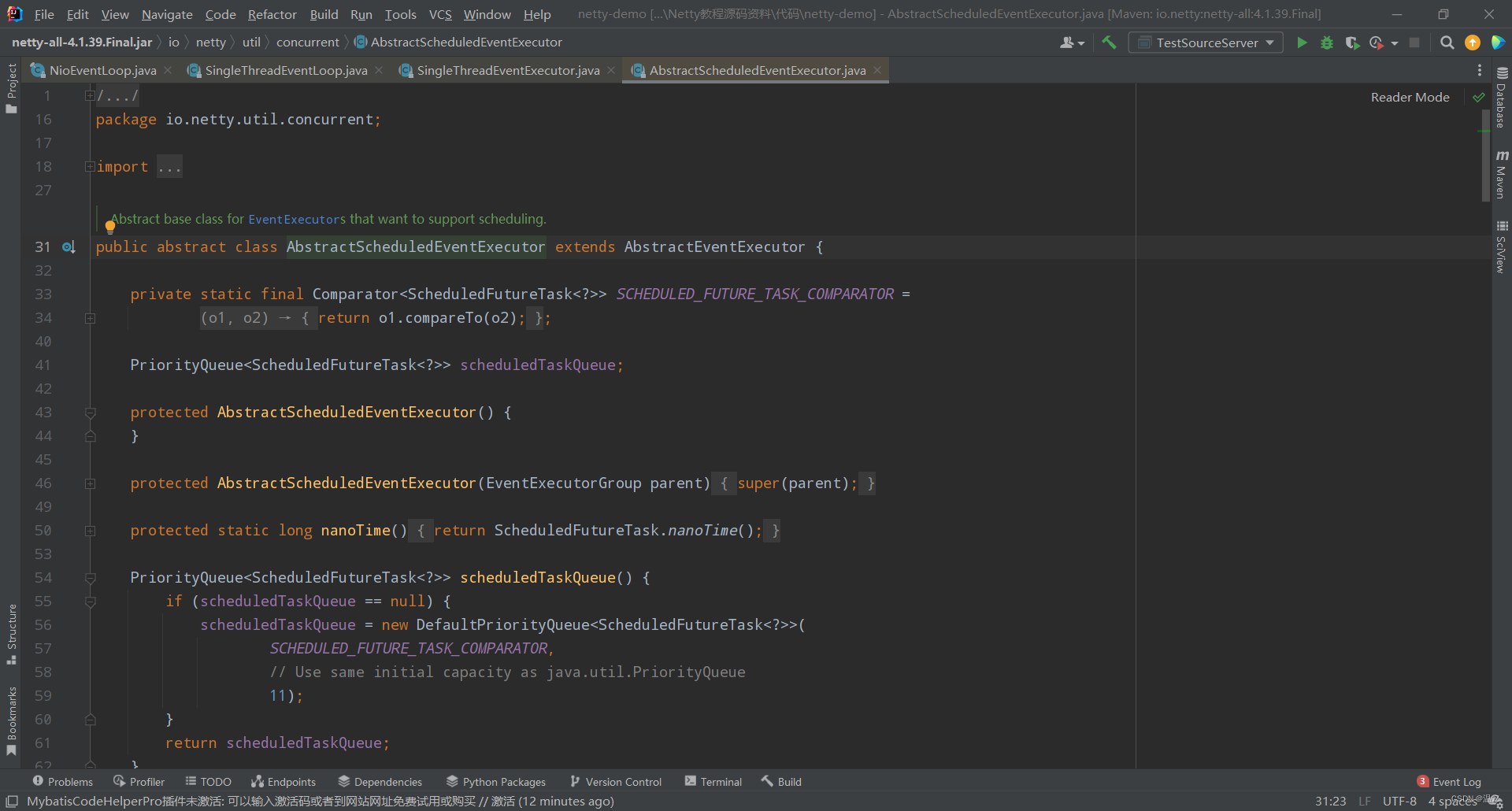Open the Terminal tool window

click(713, 782)
